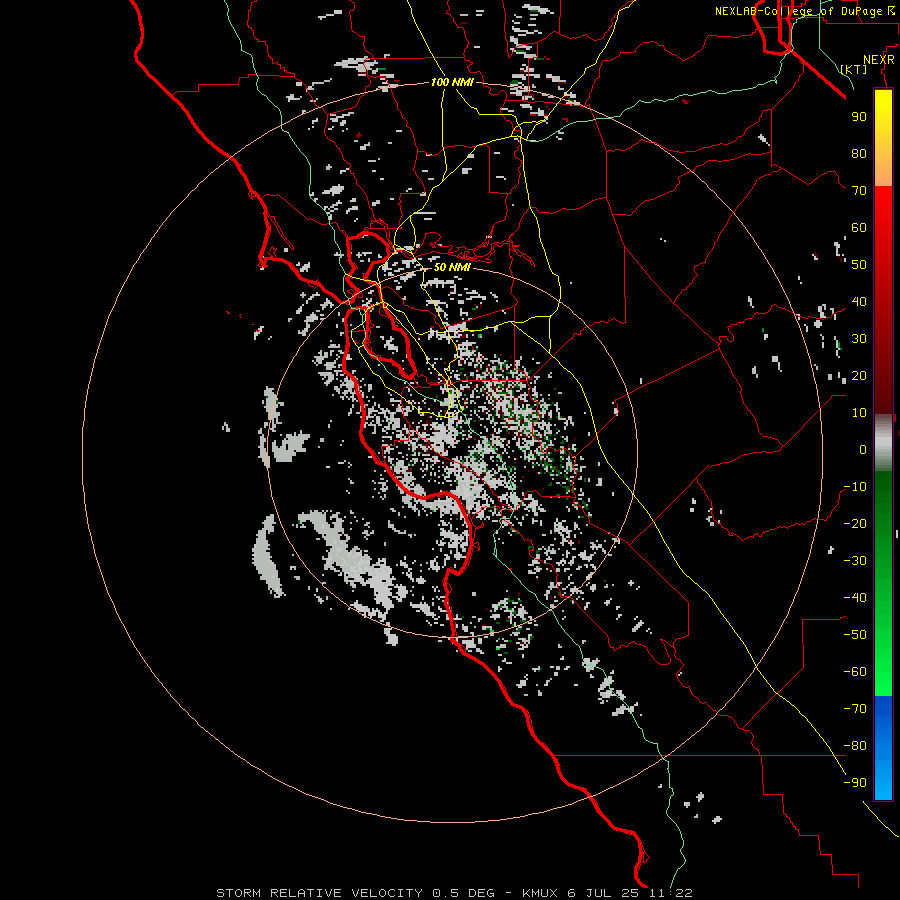Image resolution: width=900 pixels, height=900 pixels.
Task: Select the -50 value on the velocity scale
Action: point(855,635)
